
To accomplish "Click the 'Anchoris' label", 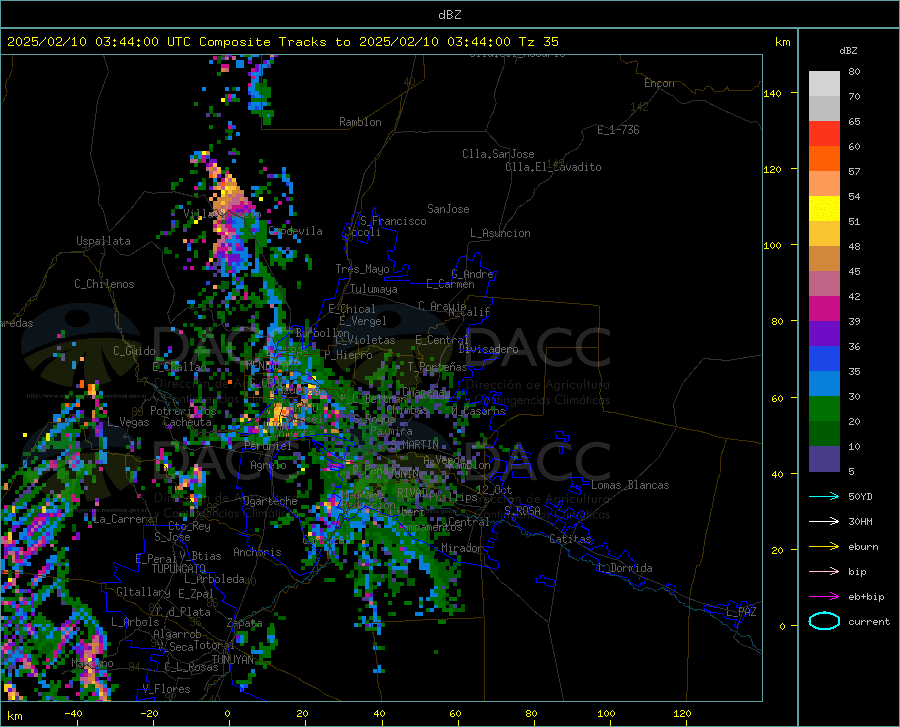I will point(257,552).
